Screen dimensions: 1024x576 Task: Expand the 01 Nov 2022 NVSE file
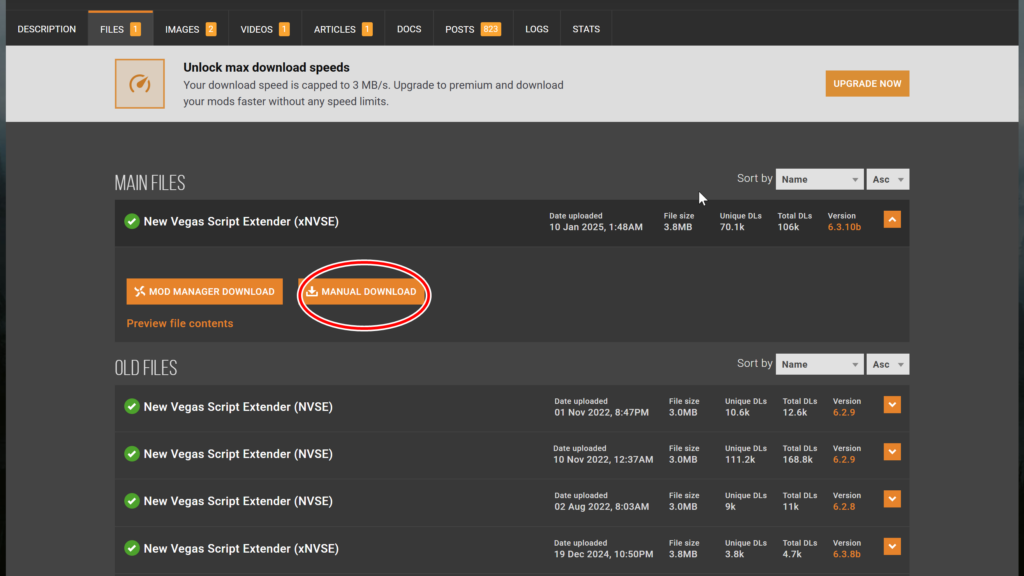(x=892, y=405)
